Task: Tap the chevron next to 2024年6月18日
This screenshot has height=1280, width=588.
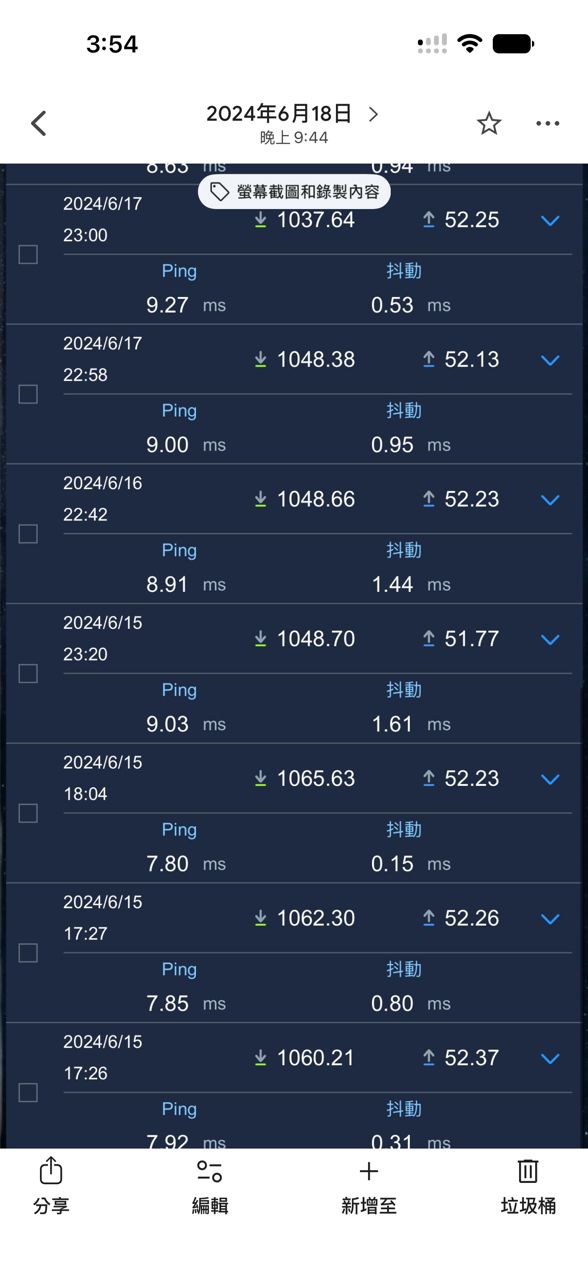Action: tap(373, 114)
